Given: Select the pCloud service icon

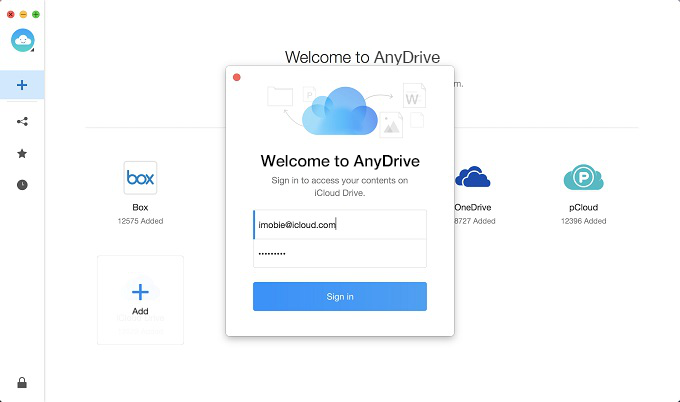Looking at the screenshot, I should pyautogui.click(x=583, y=177).
